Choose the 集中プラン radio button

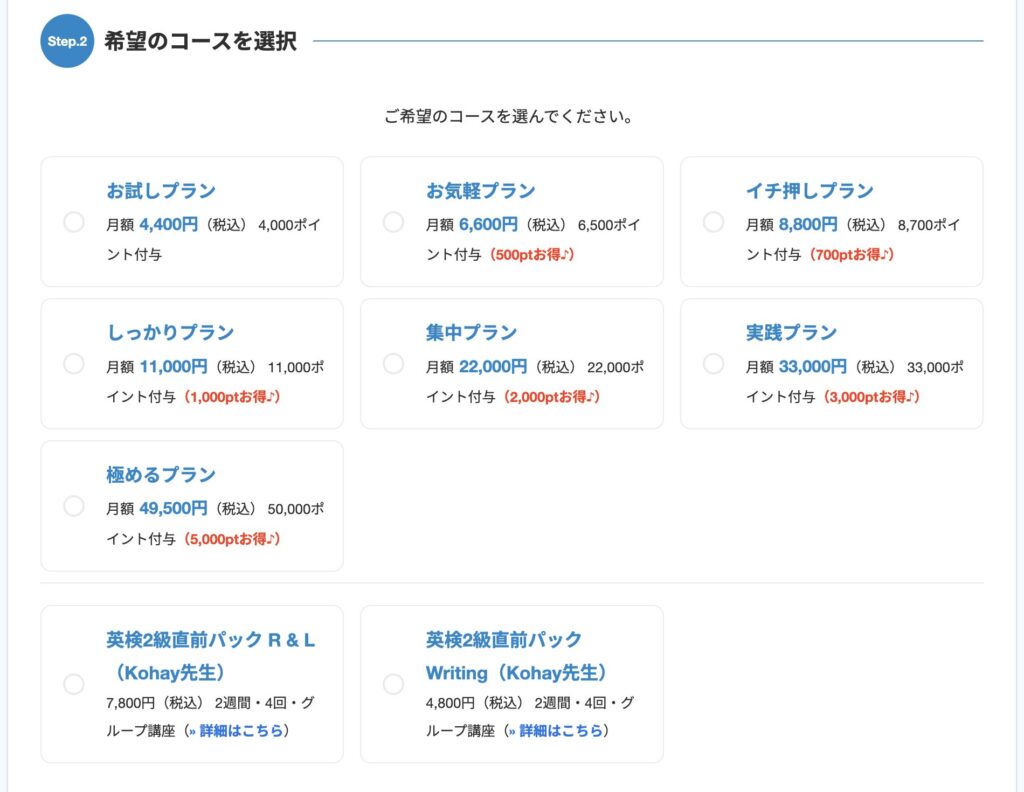393,364
